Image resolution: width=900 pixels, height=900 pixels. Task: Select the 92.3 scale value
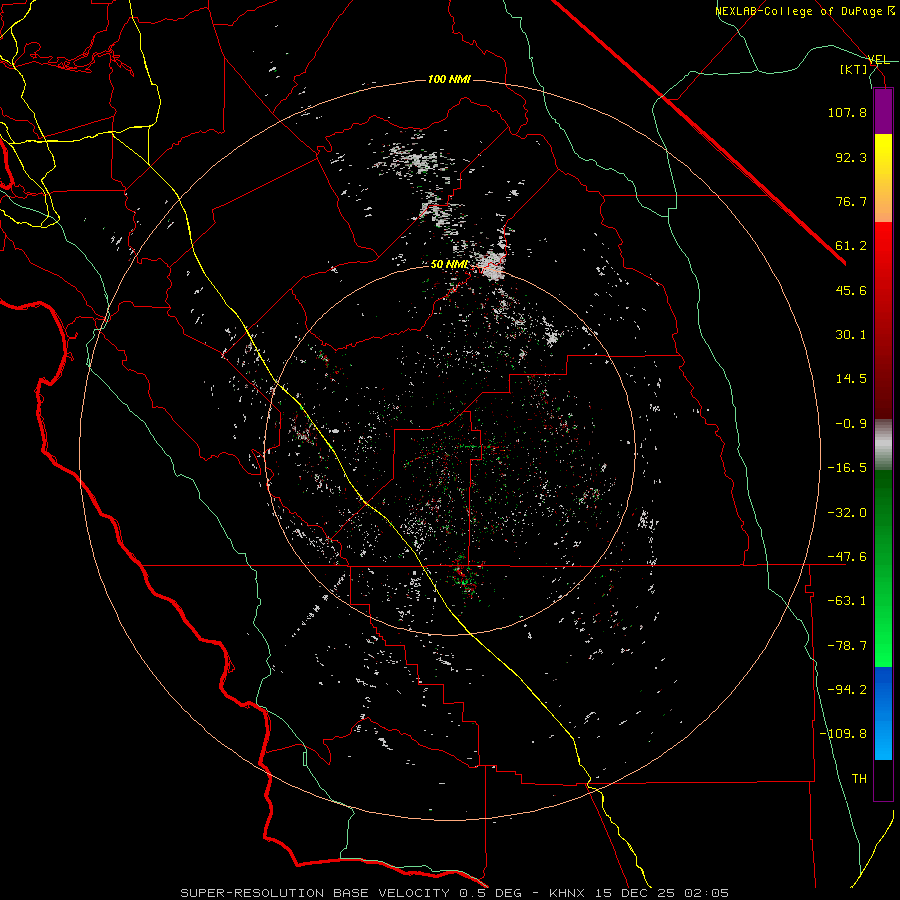tap(851, 157)
